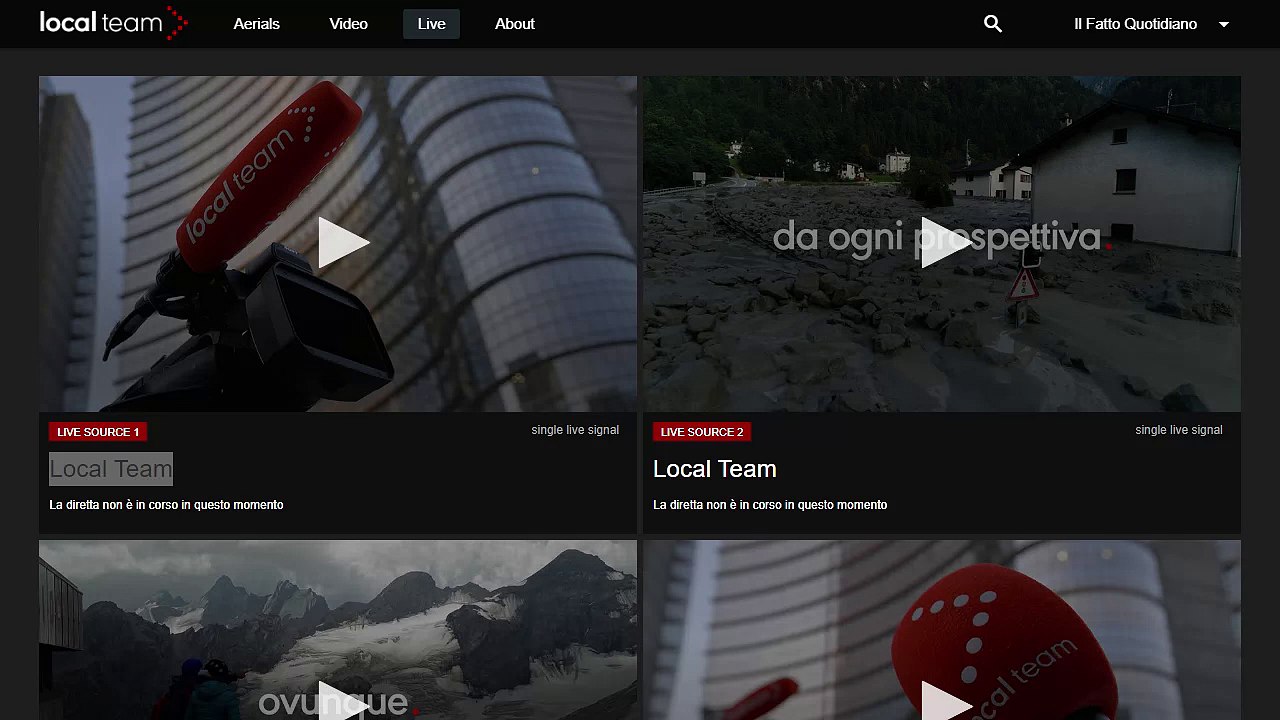Open the Local Team title under Live Source 2
The image size is (1280, 720).
[x=715, y=469]
